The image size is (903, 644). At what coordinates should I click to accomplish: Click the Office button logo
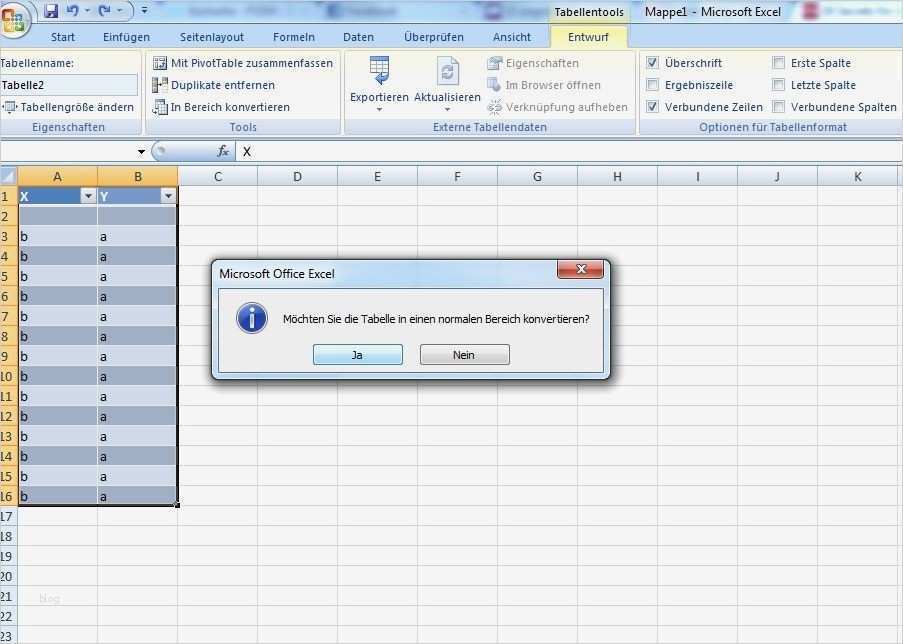13,20
